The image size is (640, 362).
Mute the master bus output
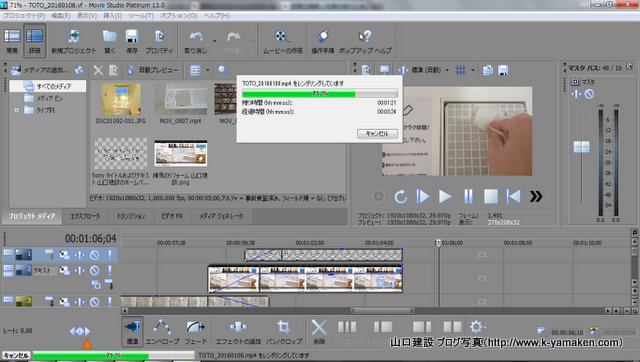click(x=589, y=94)
